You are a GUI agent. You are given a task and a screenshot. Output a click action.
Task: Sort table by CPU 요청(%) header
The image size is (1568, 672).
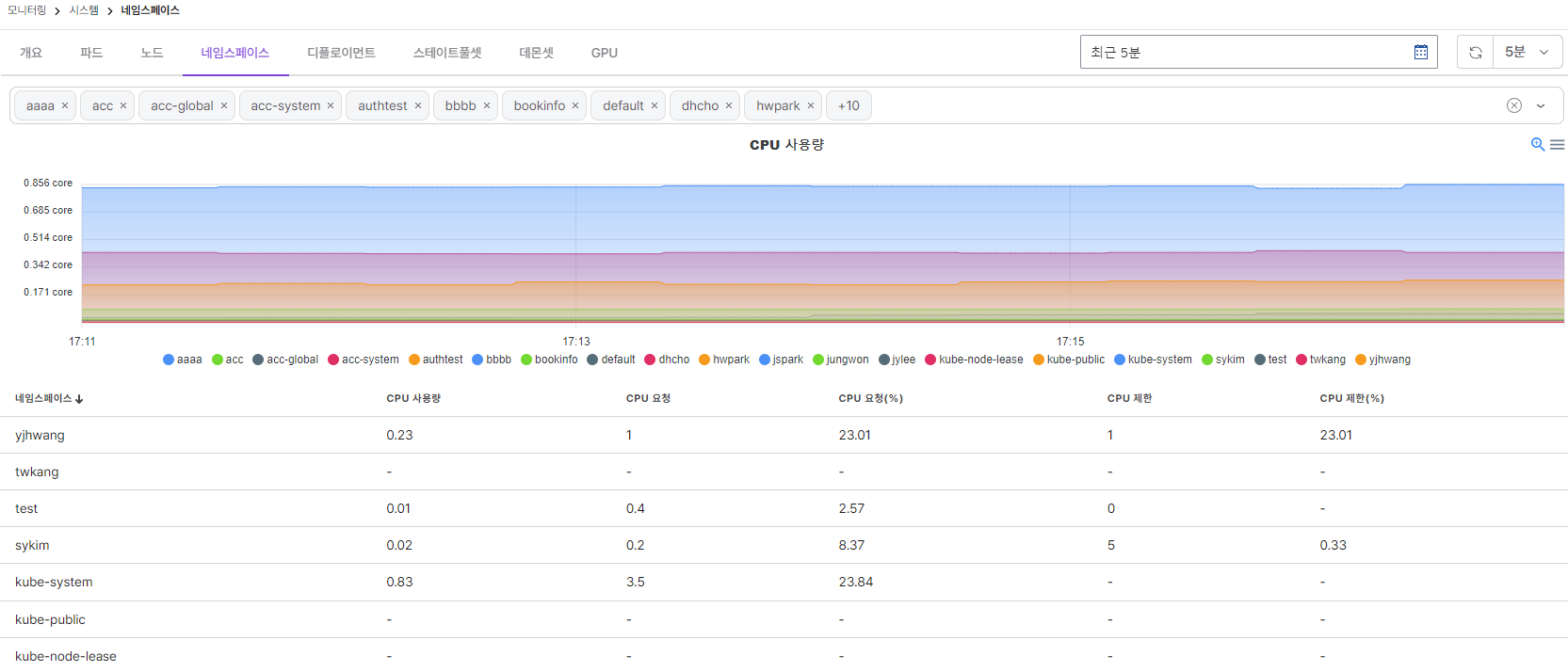pos(871,398)
